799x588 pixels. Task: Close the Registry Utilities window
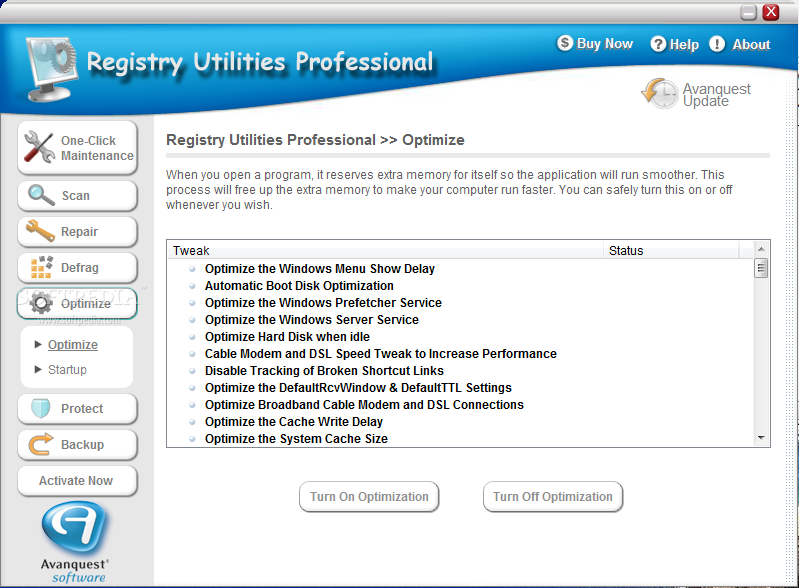(771, 12)
